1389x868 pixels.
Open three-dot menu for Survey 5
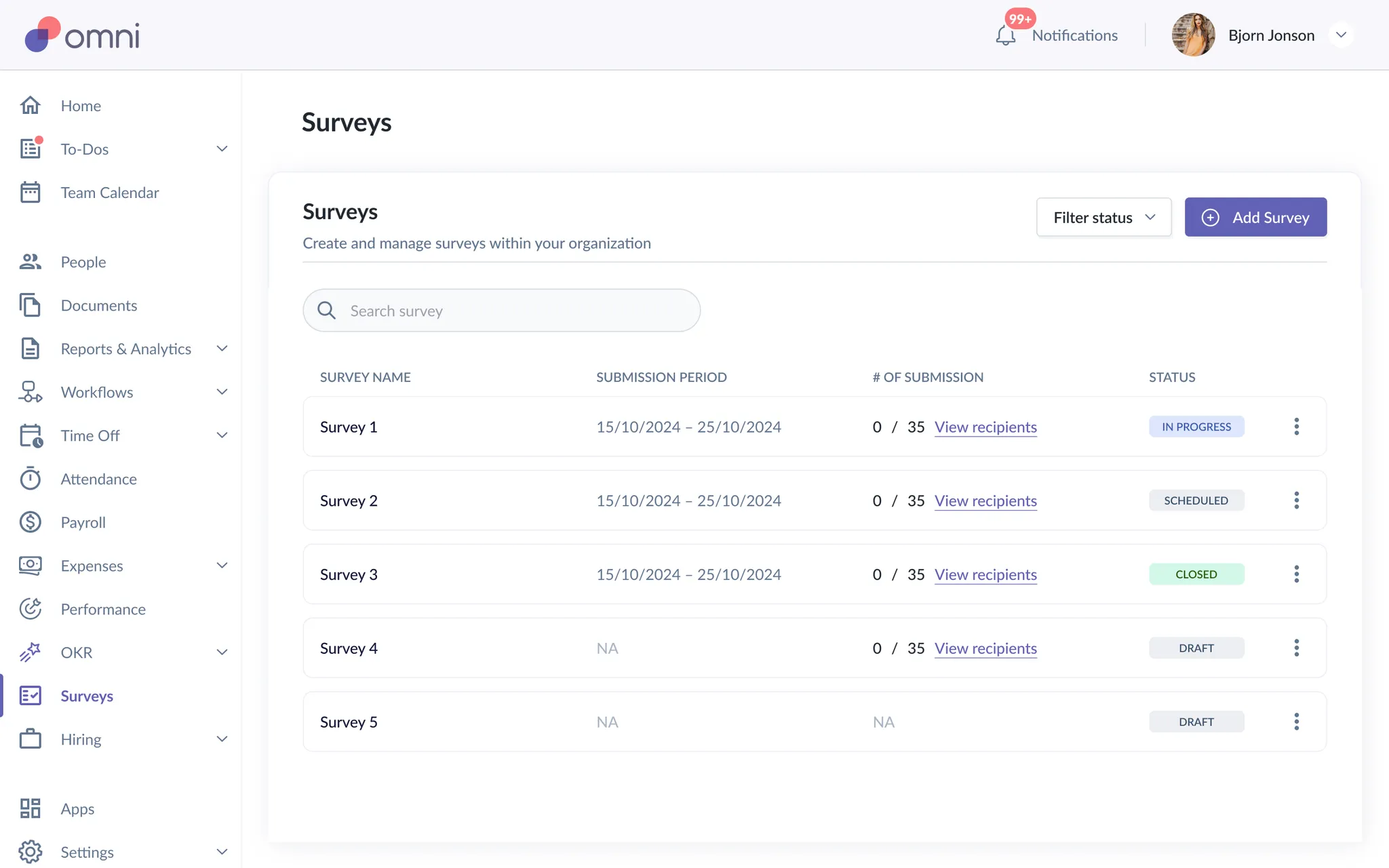[1296, 722]
